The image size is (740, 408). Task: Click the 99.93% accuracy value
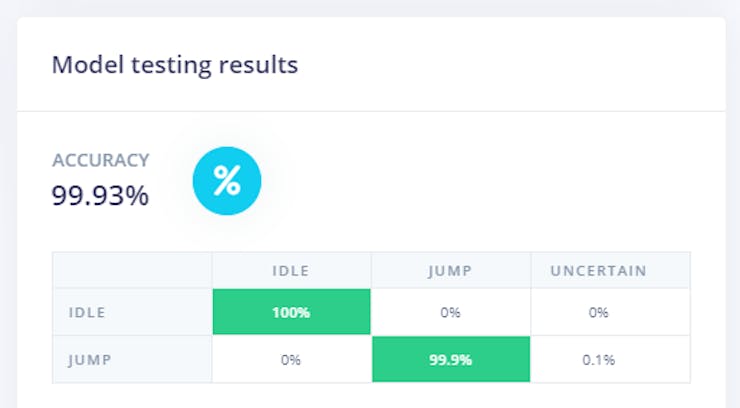(100, 195)
